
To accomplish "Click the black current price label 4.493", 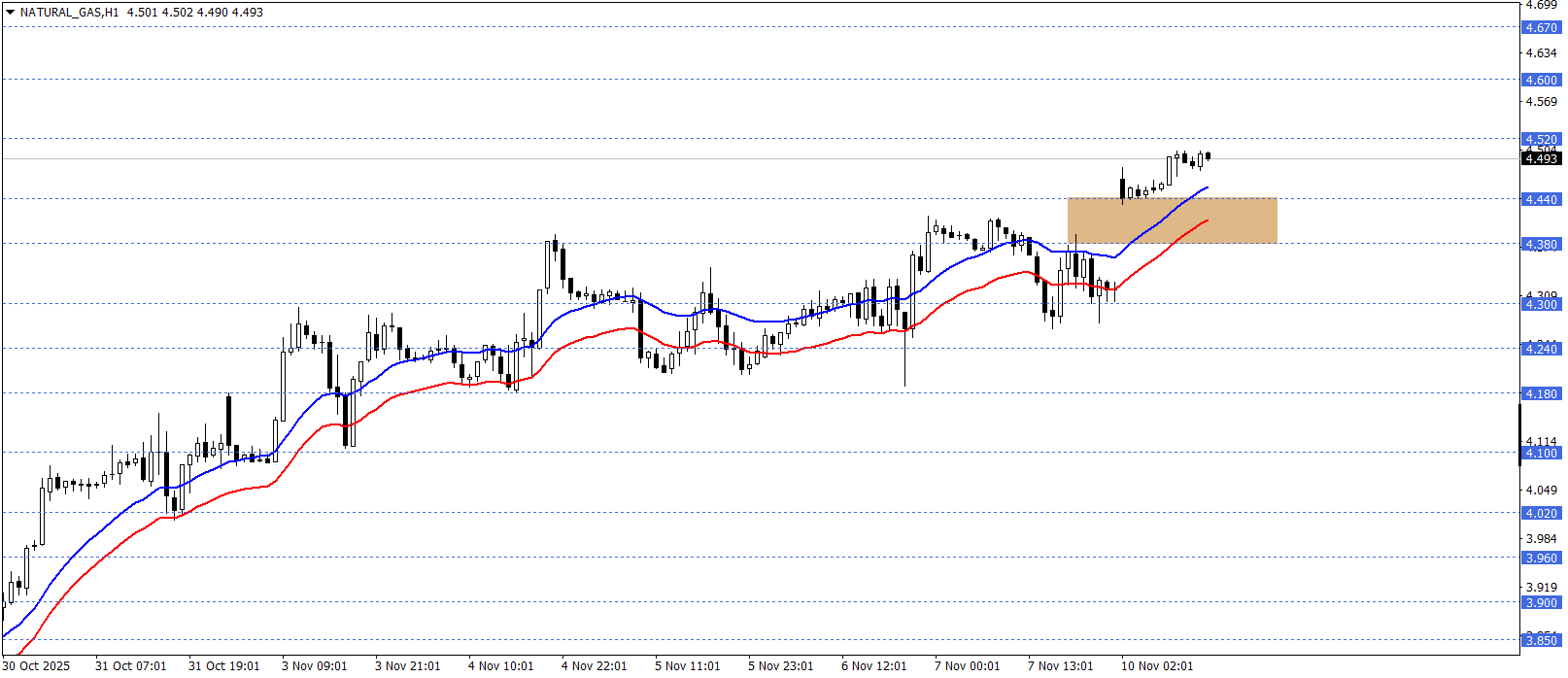I will point(1540,158).
